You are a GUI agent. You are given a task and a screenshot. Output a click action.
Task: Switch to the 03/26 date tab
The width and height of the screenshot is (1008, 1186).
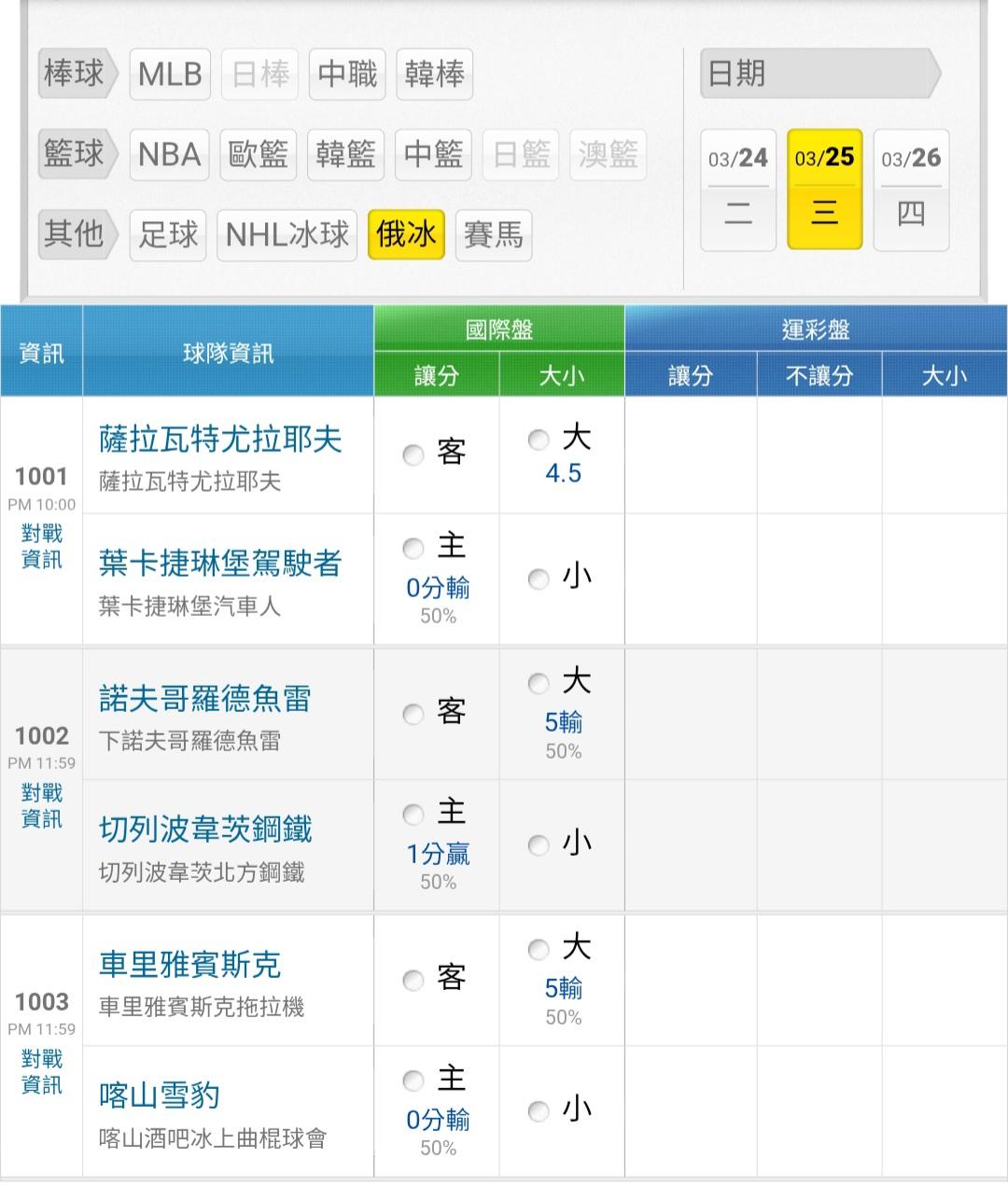[911, 189]
